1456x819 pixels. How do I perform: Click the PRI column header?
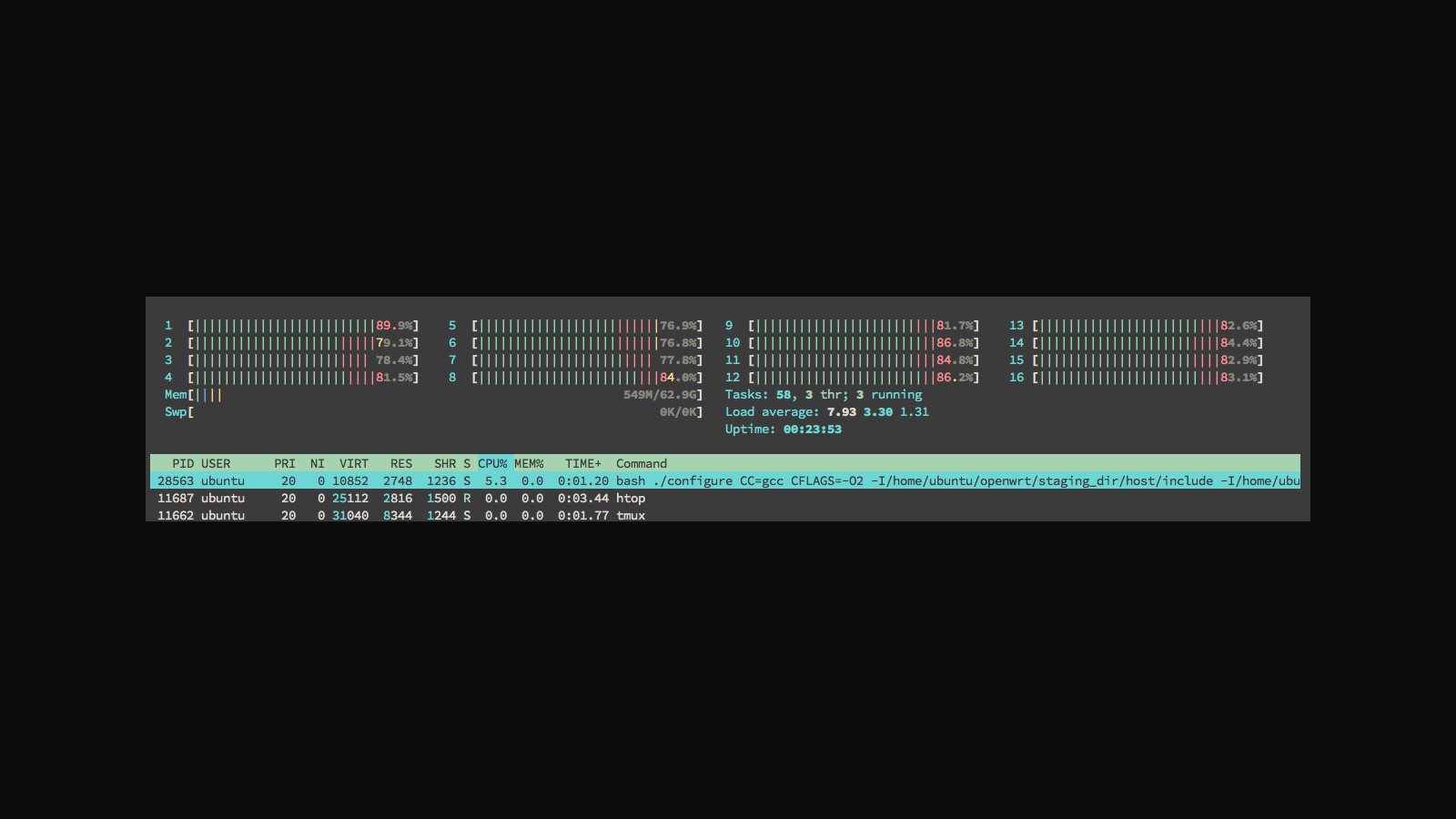tap(285, 463)
